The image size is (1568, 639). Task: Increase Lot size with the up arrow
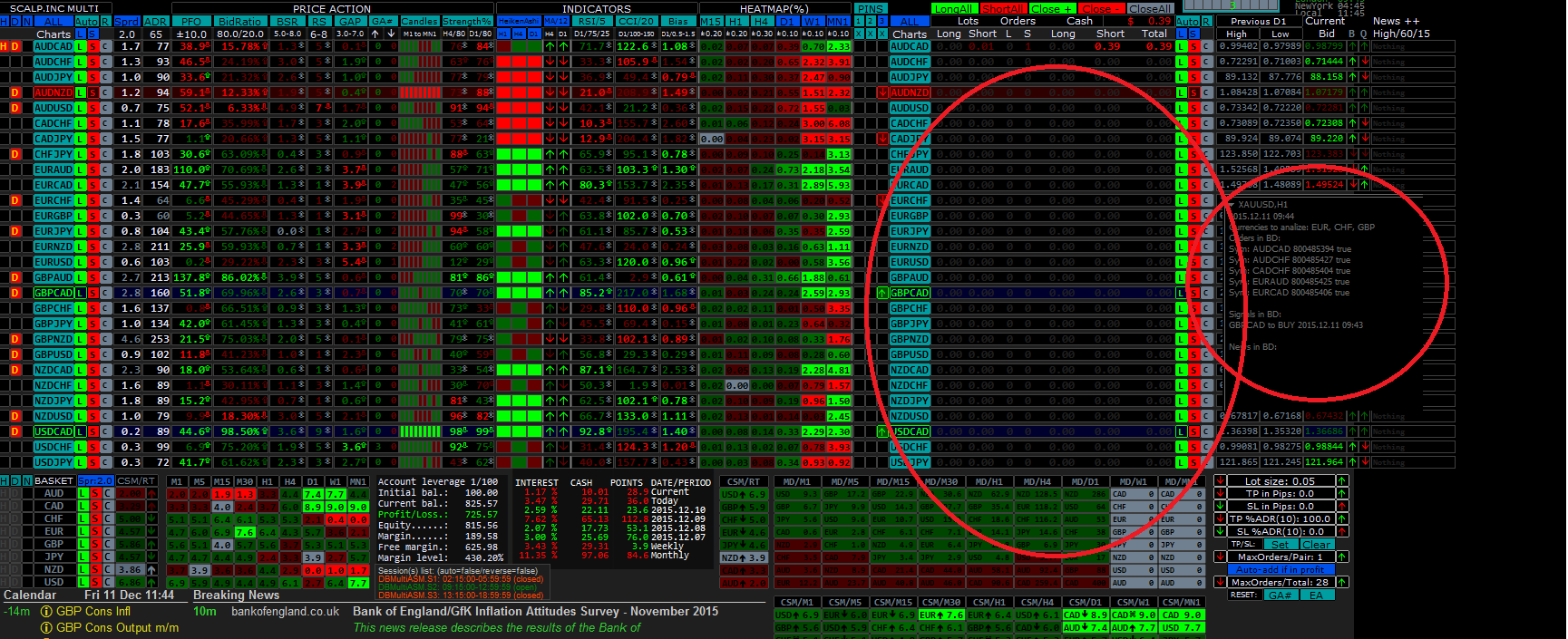click(1342, 481)
